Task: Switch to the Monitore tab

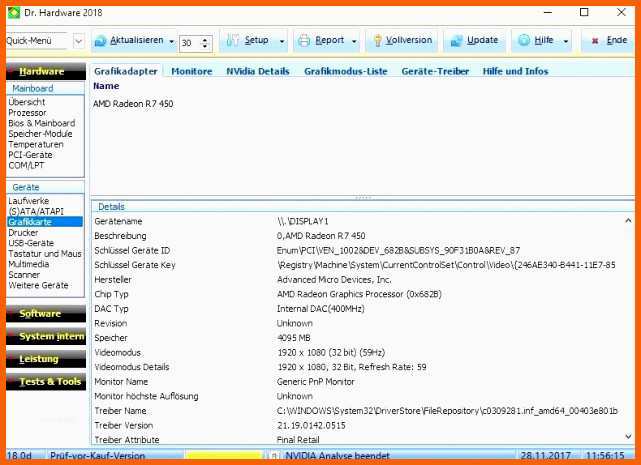Action: tap(192, 71)
